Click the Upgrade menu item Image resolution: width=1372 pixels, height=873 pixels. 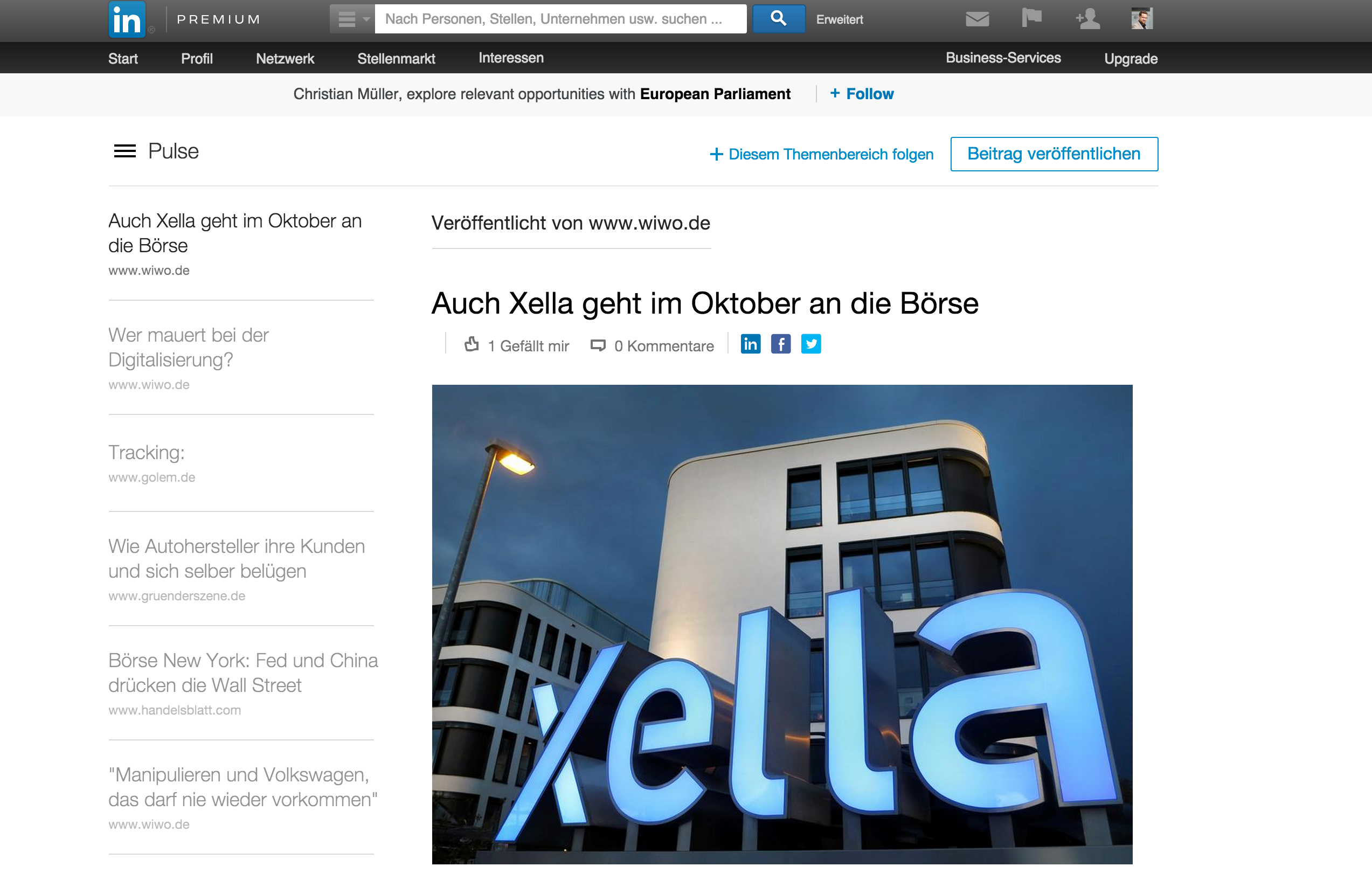pyautogui.click(x=1131, y=59)
